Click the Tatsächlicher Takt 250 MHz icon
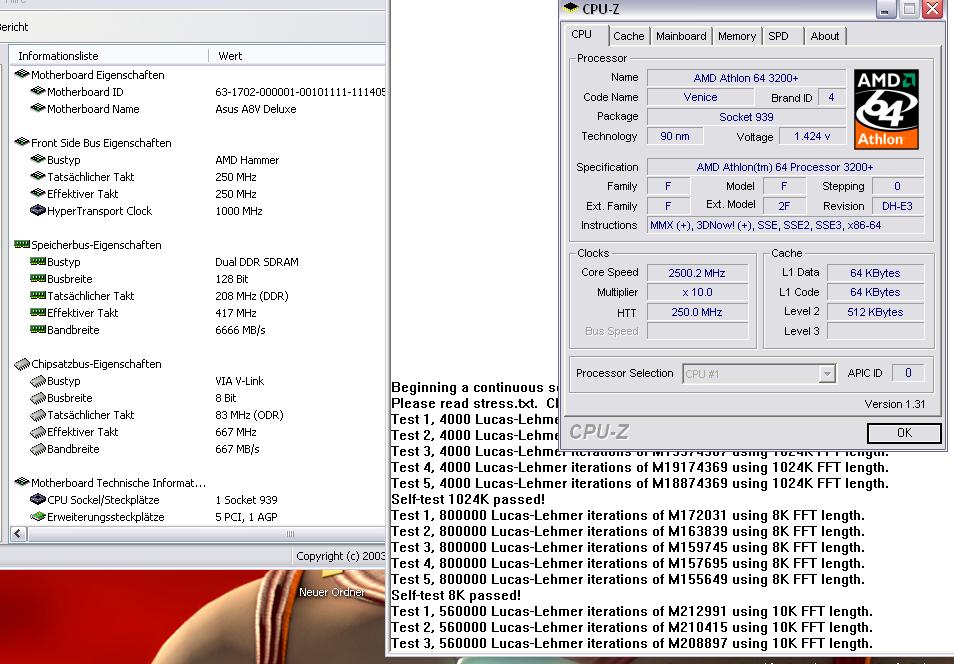 pyautogui.click(x=38, y=176)
